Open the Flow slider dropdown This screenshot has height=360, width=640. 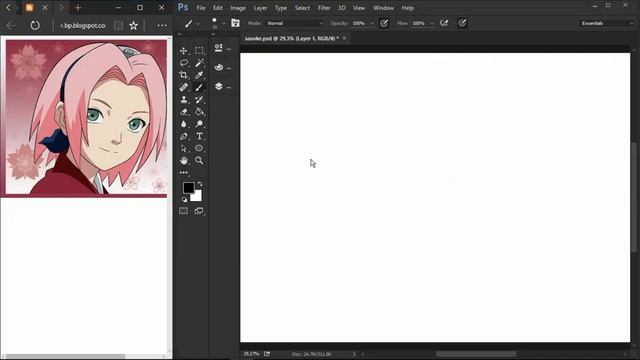432,24
